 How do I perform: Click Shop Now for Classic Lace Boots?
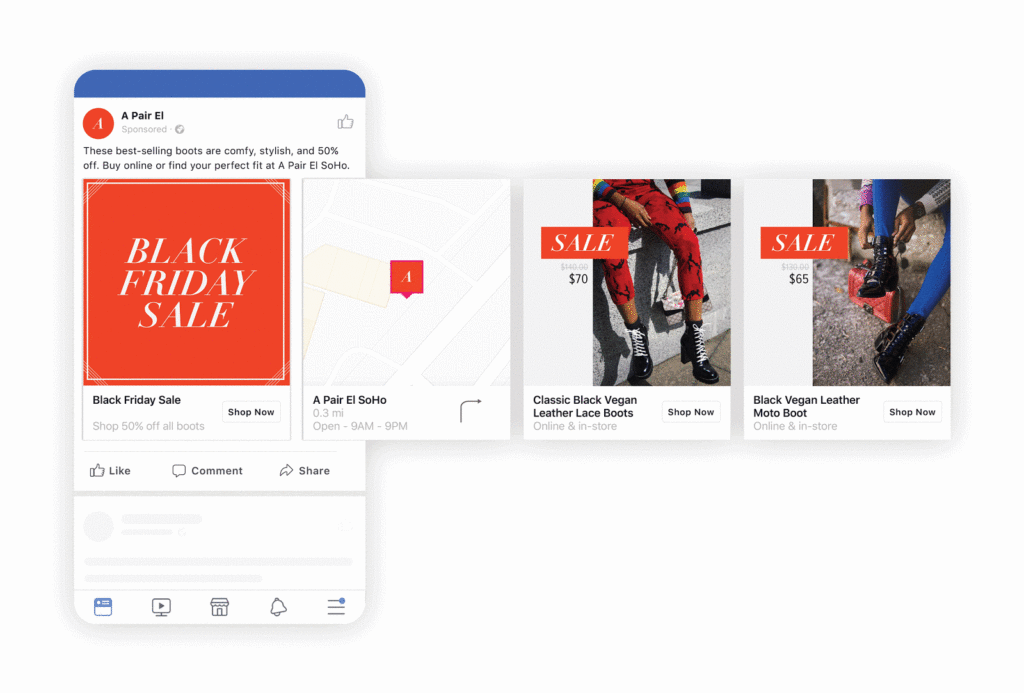point(691,412)
